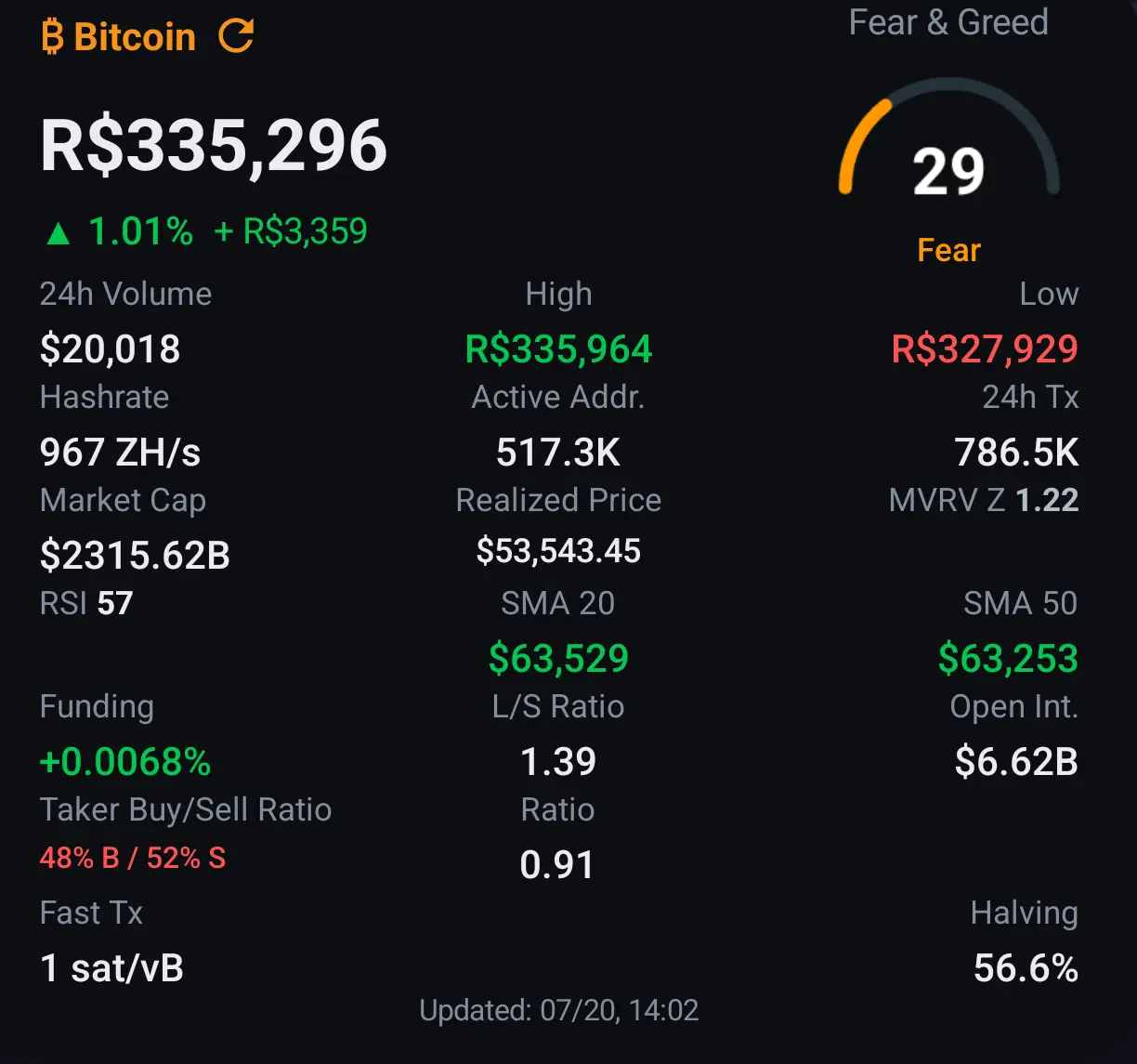This screenshot has height=1064, width=1137.
Task: Click the active addresses value 517.3K
Action: (558, 453)
